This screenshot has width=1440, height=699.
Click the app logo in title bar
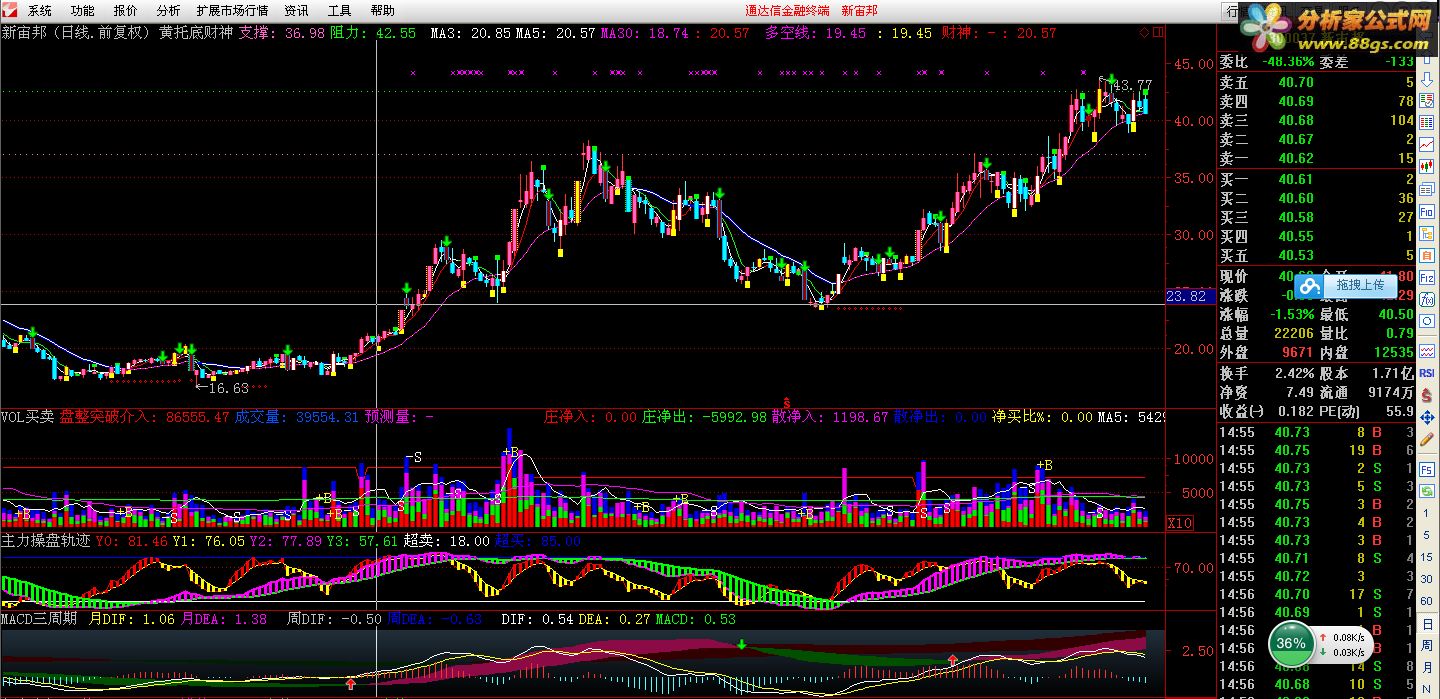point(10,11)
